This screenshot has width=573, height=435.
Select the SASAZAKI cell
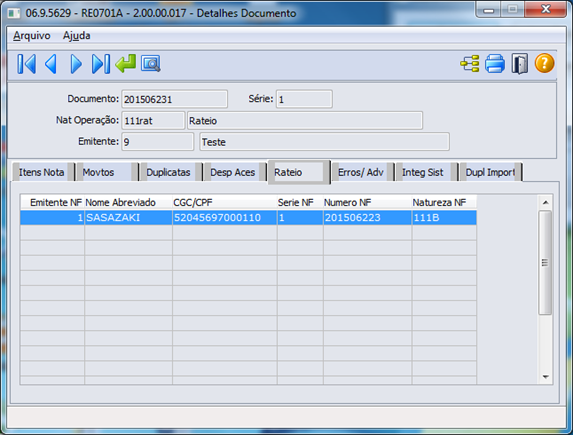(x=128, y=218)
